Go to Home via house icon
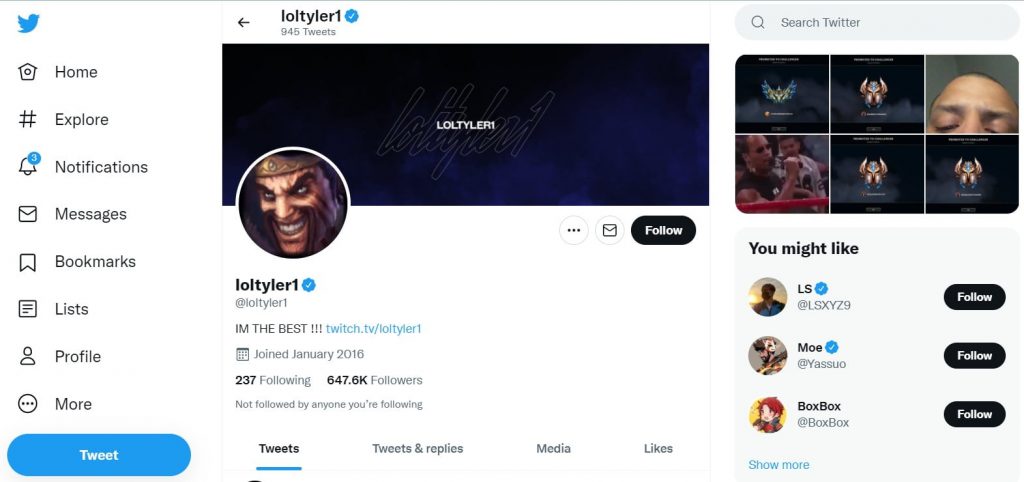 pyautogui.click(x=28, y=72)
